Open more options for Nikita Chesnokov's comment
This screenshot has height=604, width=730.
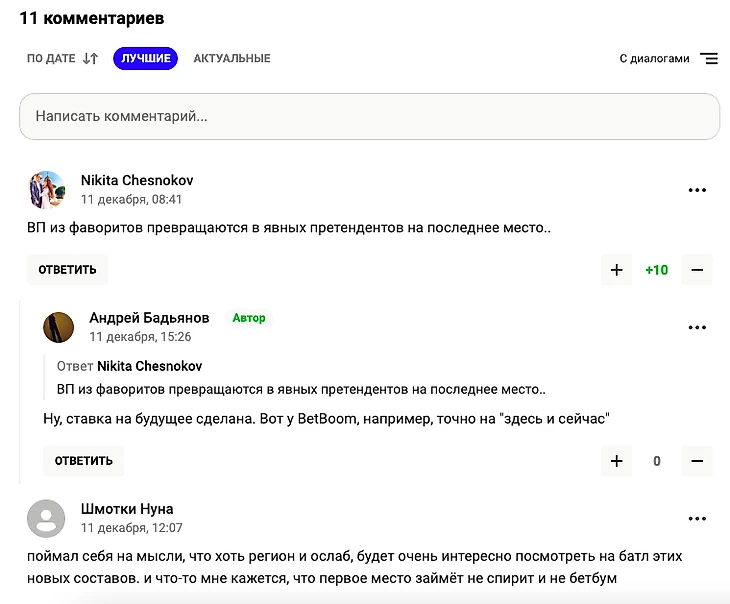(x=697, y=190)
